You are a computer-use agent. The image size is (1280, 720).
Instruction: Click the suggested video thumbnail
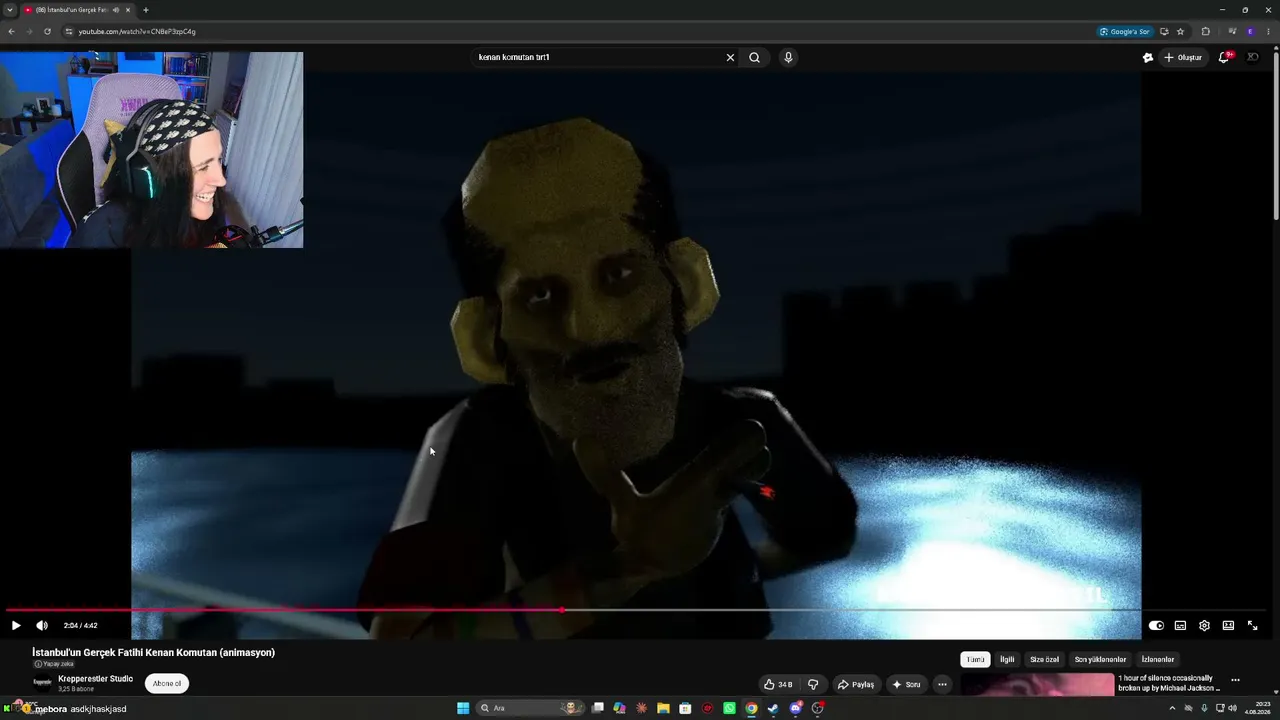point(1037,685)
